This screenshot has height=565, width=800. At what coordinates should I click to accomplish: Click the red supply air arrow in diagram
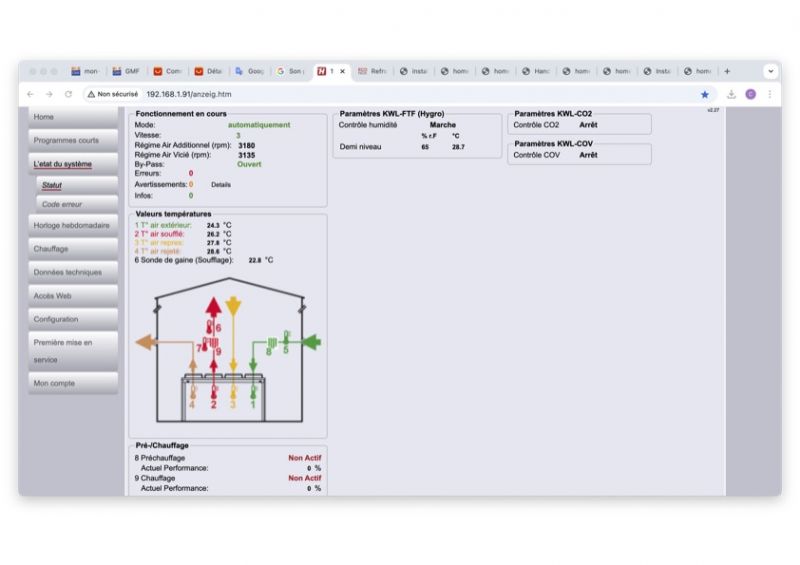tap(212, 310)
